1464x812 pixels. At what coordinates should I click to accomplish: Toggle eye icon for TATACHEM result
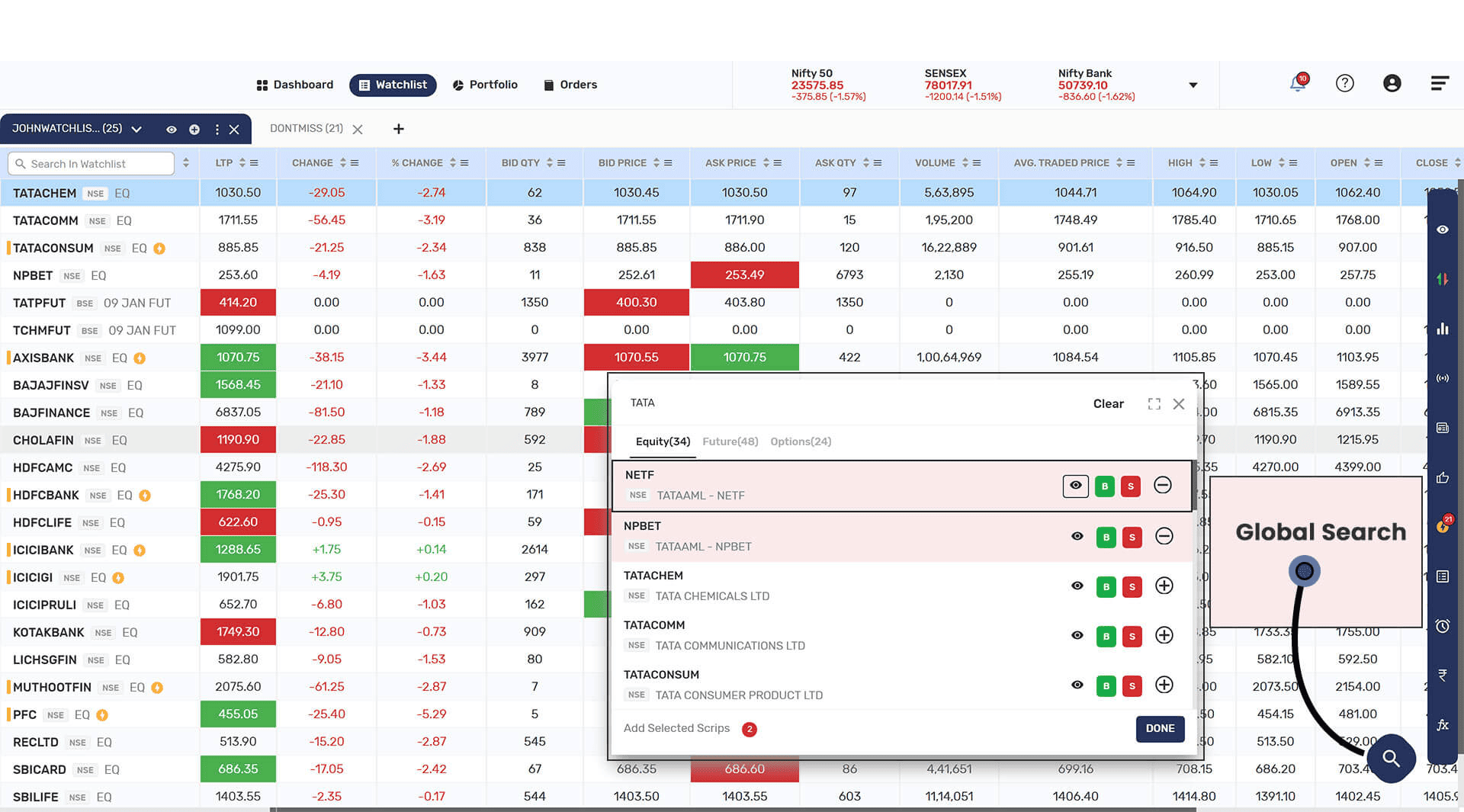(x=1077, y=586)
